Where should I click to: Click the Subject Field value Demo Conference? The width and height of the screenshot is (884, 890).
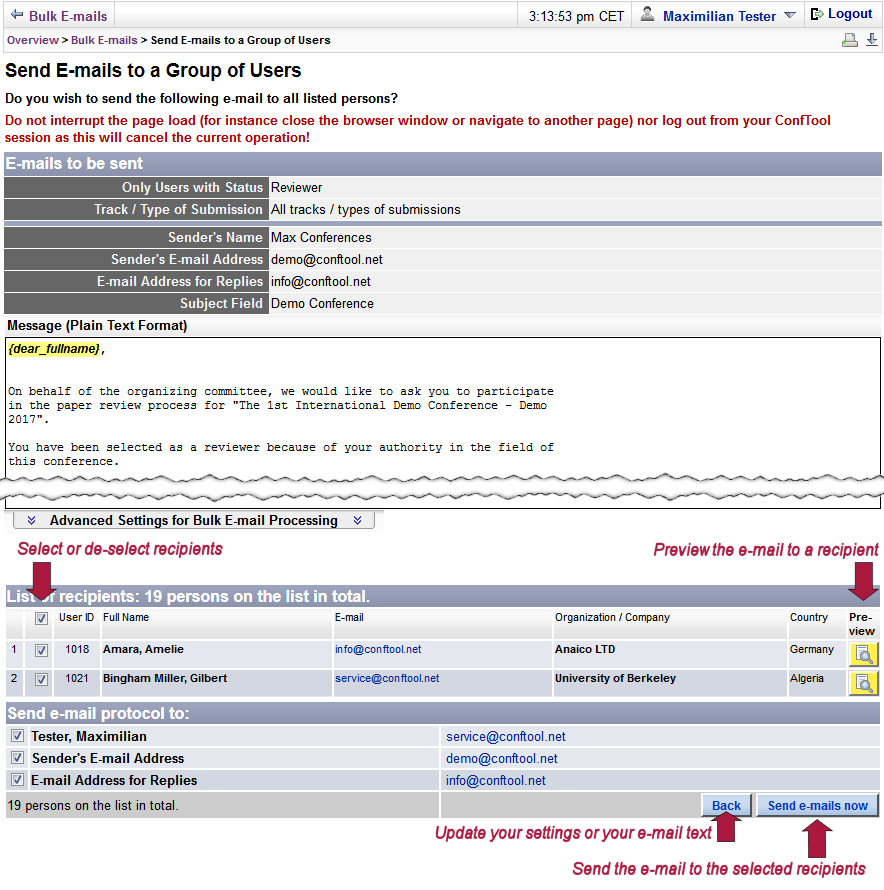(322, 304)
